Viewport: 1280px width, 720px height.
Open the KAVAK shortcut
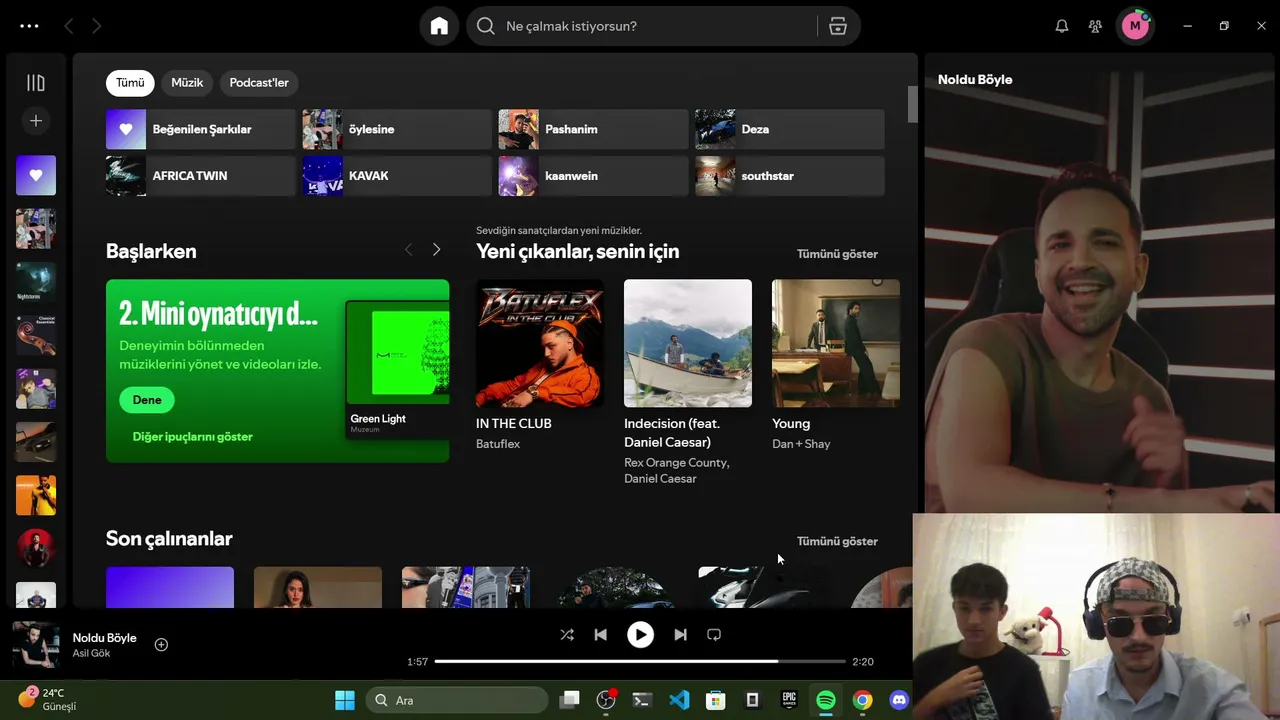pos(397,176)
